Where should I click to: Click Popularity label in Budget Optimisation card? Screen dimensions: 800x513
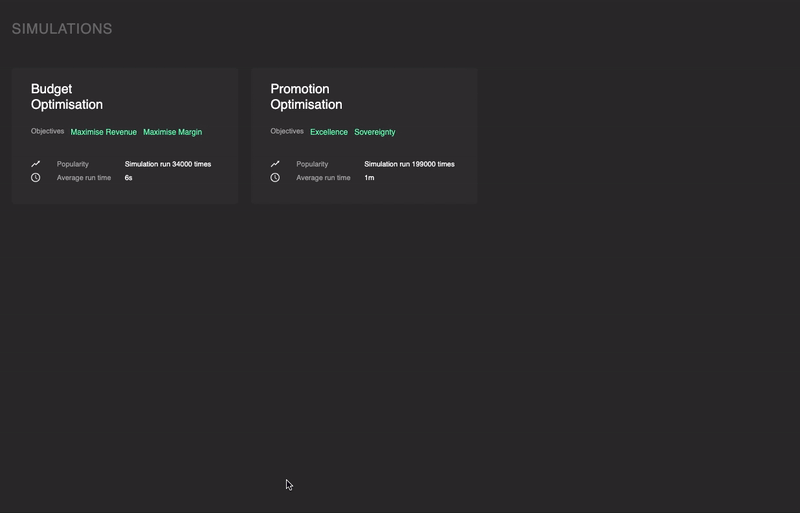72,164
